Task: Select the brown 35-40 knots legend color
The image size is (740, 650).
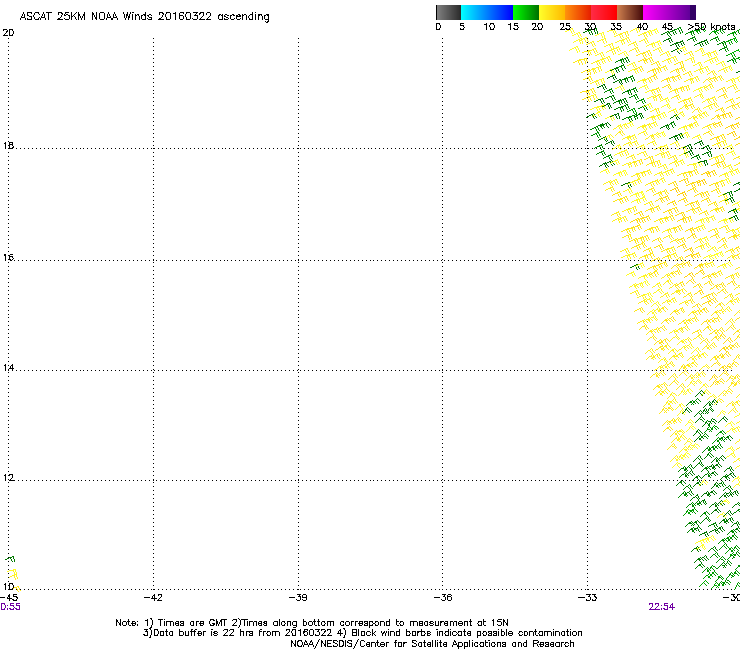Action: coord(630,12)
